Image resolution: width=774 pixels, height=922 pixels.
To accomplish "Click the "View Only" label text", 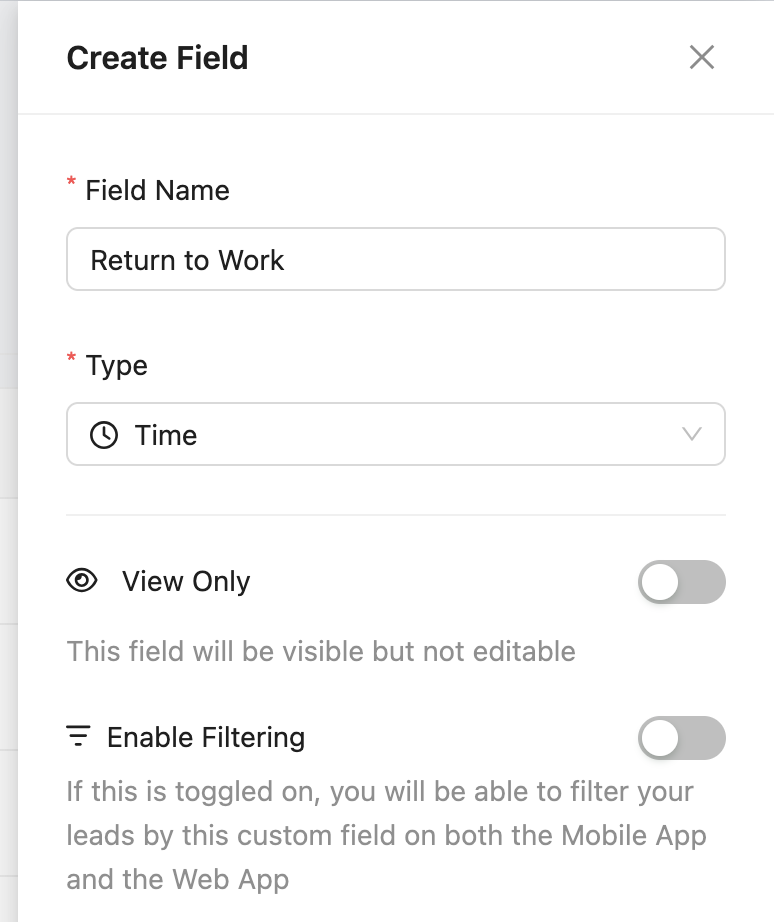I will [x=186, y=581].
